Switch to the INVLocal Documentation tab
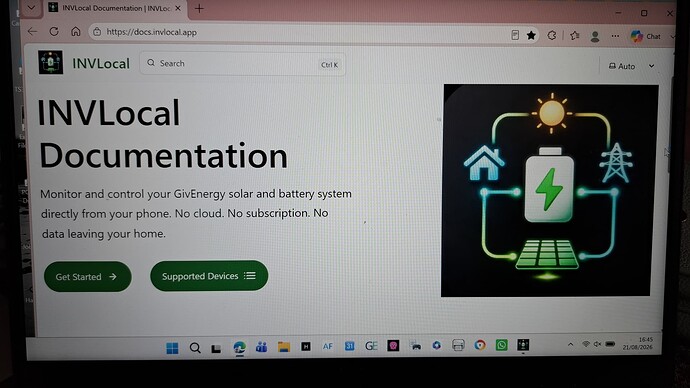Viewport: 690px width, 388px height. 114,8
